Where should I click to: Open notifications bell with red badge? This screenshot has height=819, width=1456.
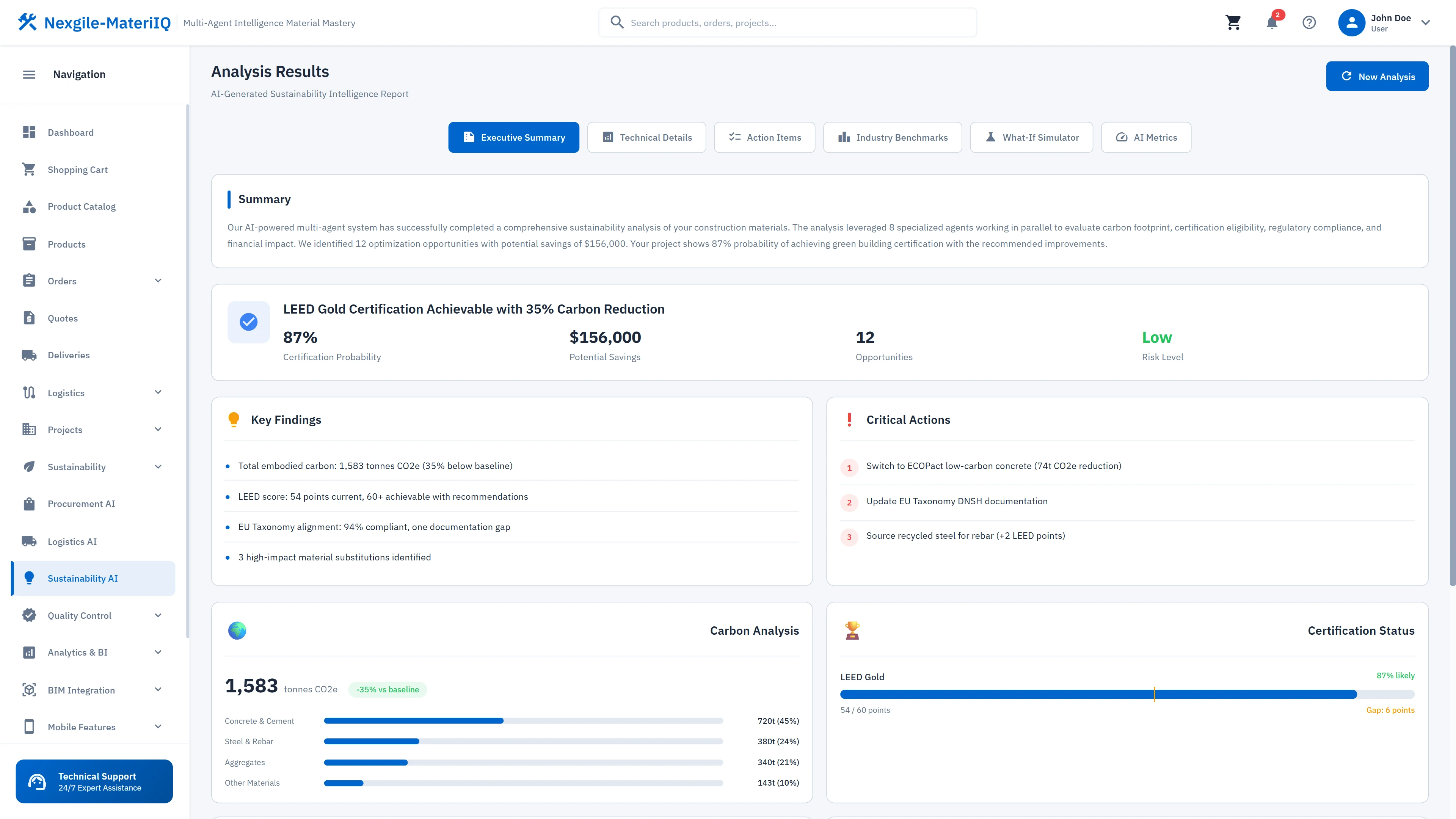[1272, 23]
